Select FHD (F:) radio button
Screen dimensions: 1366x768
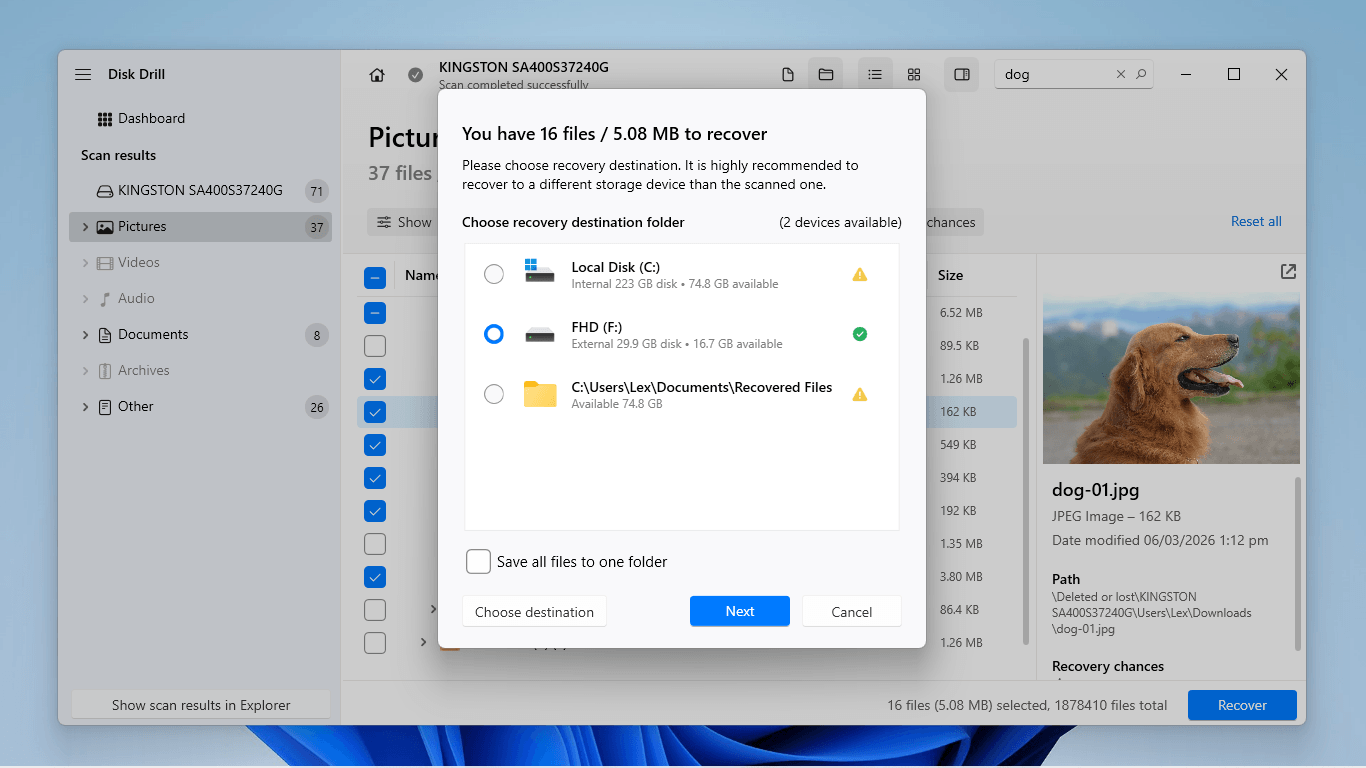coord(494,334)
